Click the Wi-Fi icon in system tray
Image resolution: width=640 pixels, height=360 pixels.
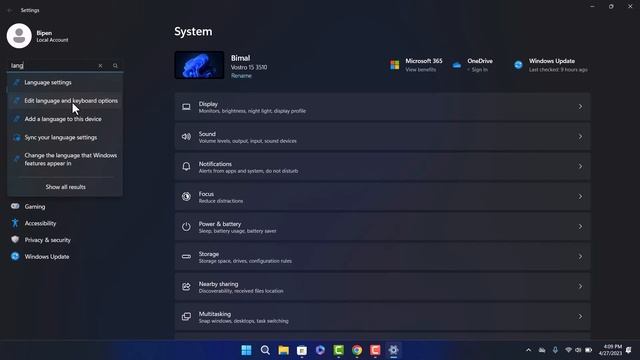(568, 350)
